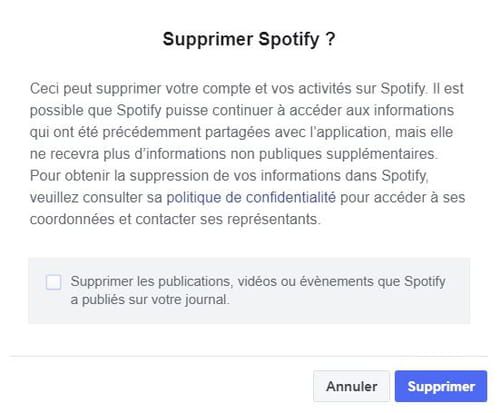Click the words 'veuillez consulter sa' before the link

click(96, 197)
